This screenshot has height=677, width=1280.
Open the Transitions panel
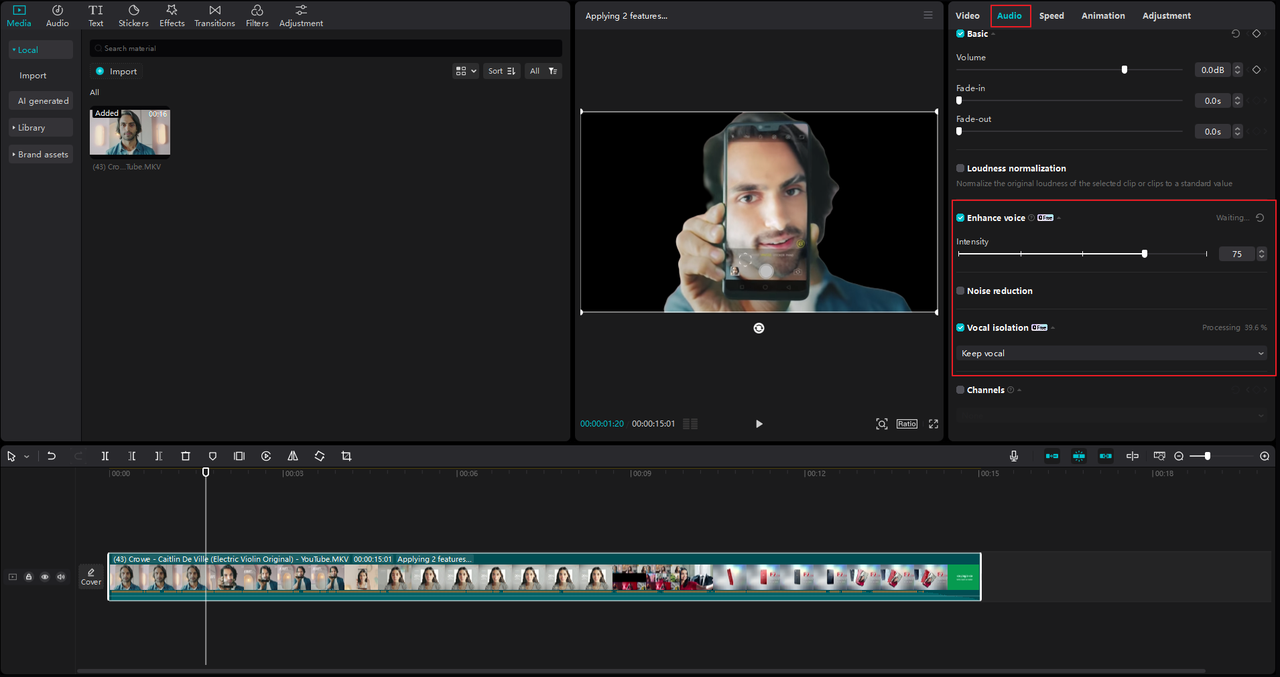214,16
